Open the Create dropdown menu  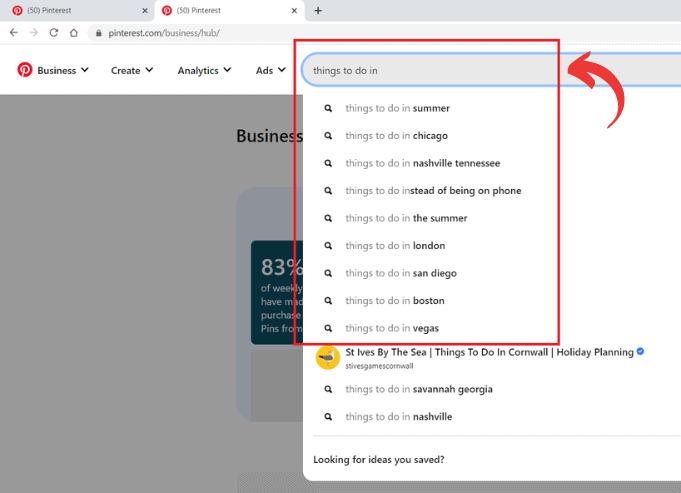pyautogui.click(x=132, y=70)
